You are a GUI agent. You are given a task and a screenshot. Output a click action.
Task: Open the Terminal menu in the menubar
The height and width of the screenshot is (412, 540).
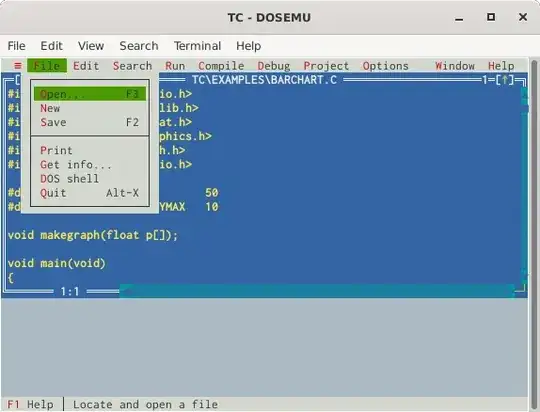(x=197, y=46)
